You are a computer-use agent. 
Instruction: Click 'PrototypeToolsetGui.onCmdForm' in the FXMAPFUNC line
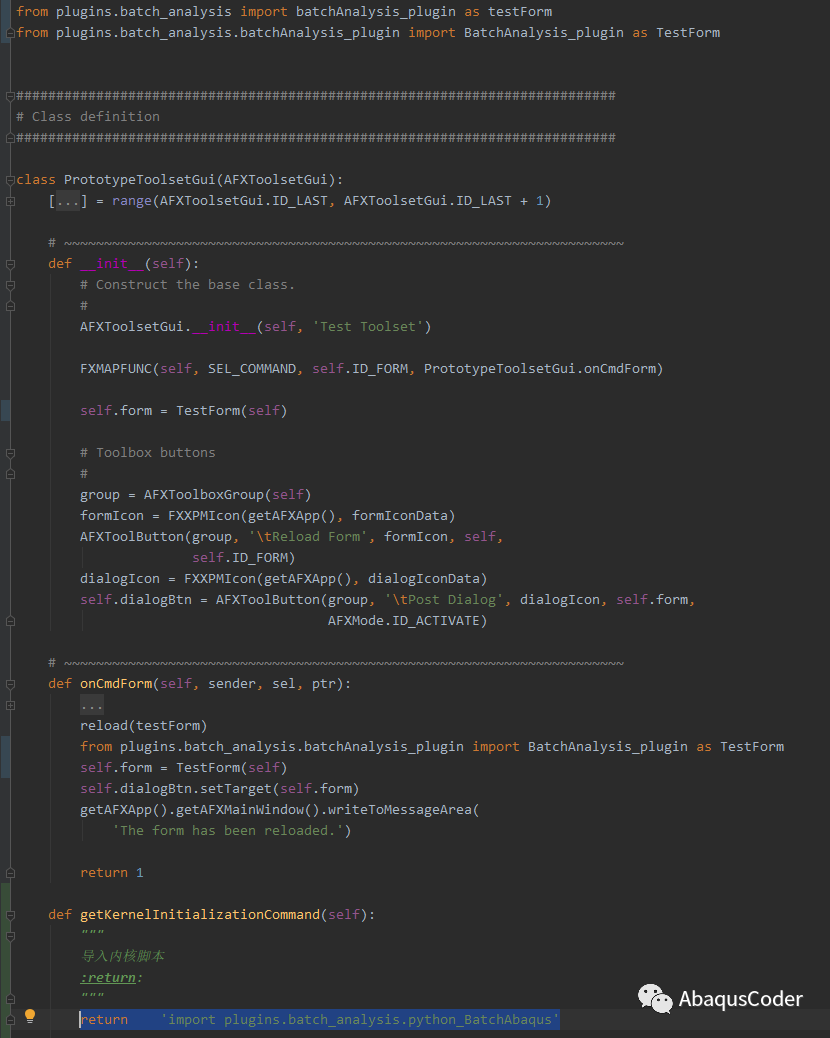[x=539, y=369]
